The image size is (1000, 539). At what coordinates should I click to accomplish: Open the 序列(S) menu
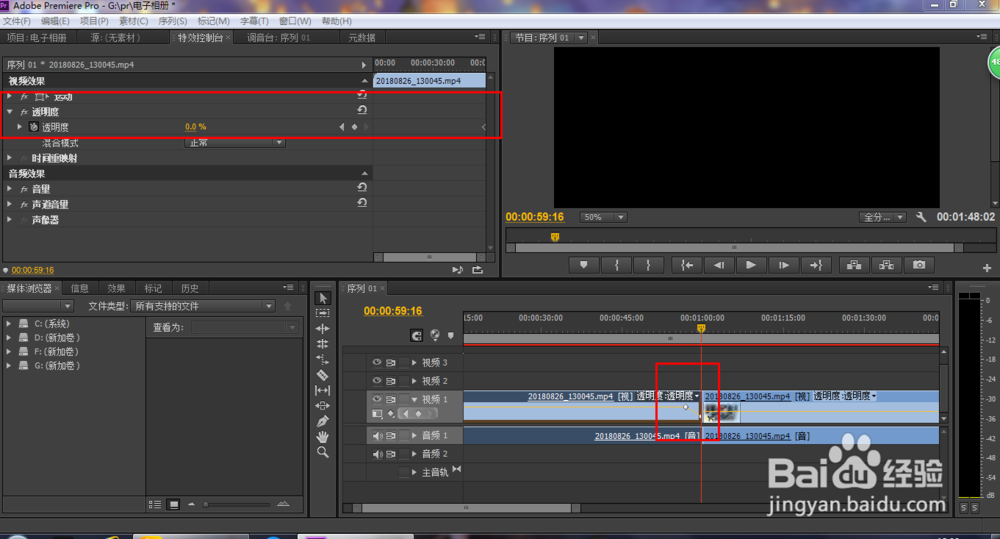(173, 21)
